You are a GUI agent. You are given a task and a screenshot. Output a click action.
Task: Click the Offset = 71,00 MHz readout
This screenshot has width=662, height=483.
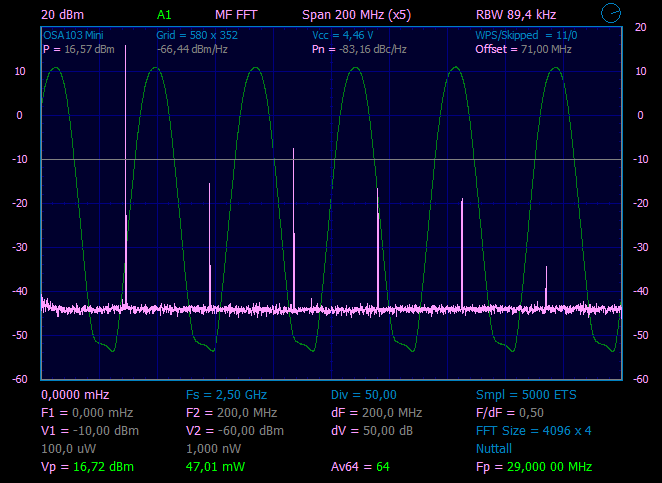tap(523, 49)
